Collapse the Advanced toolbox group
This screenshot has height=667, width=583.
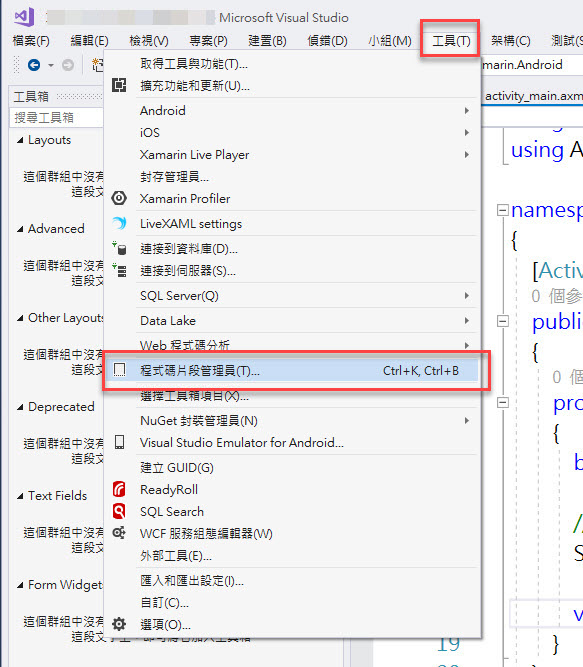point(20,229)
